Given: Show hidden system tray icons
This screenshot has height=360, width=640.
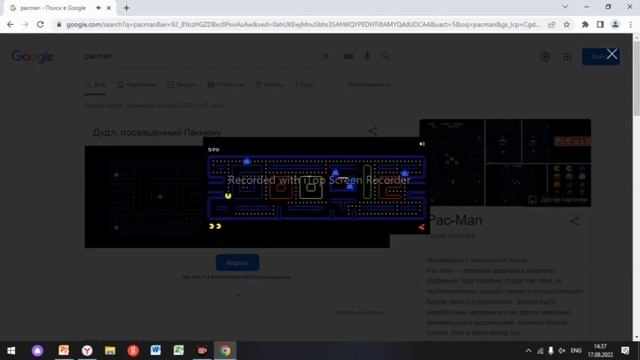Looking at the screenshot, I should 529,351.
